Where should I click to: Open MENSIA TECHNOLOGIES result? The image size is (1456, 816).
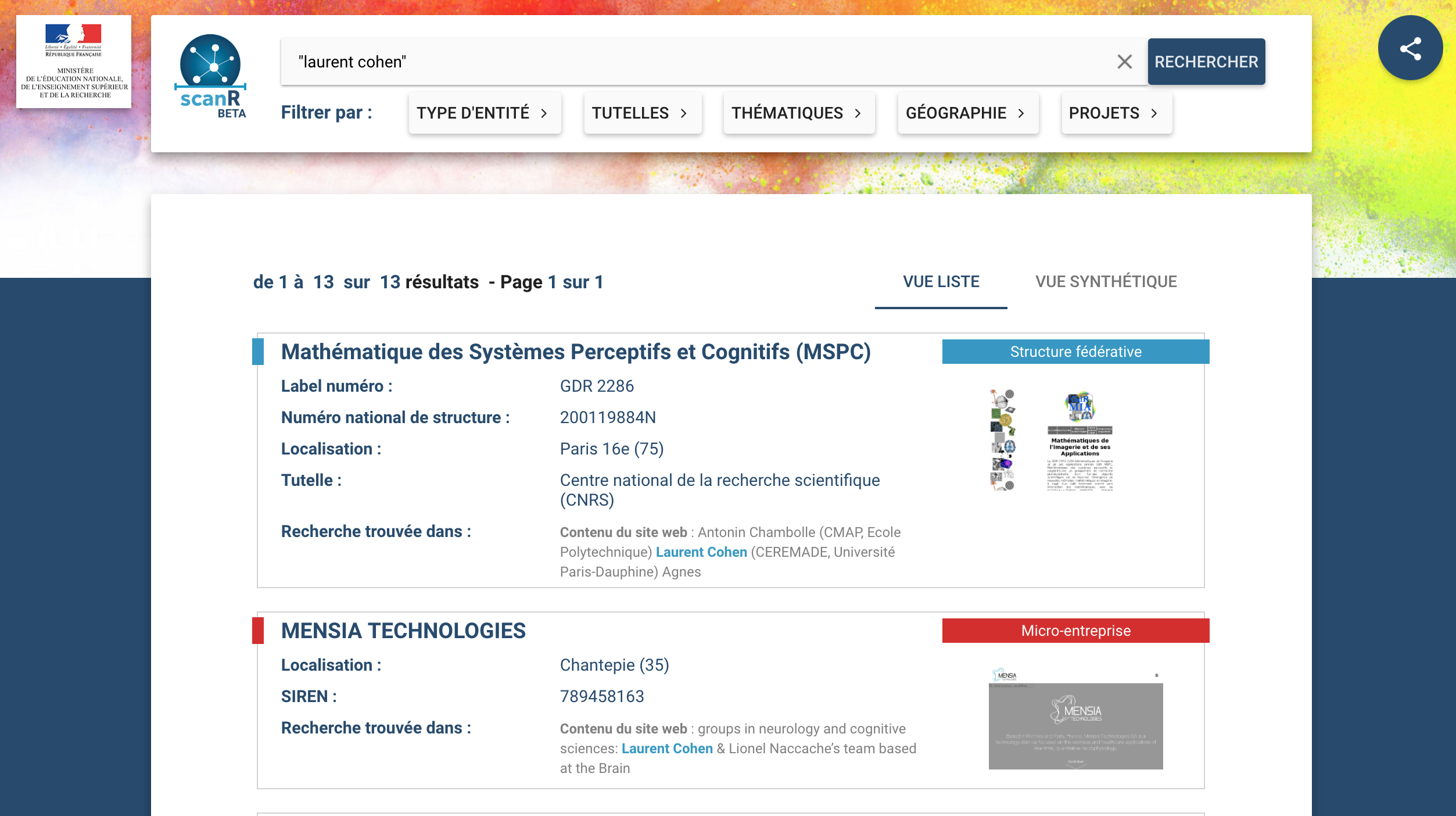403,631
